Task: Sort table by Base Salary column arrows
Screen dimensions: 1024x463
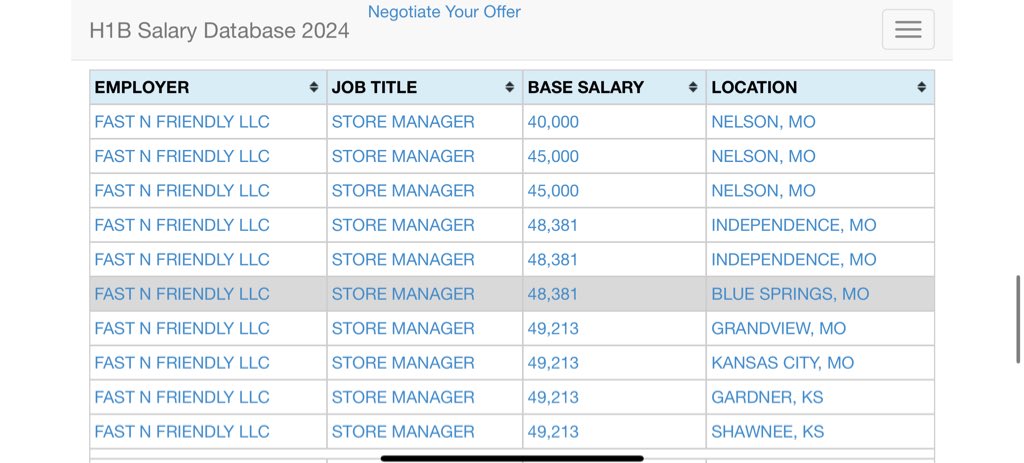Action: [x=693, y=88]
